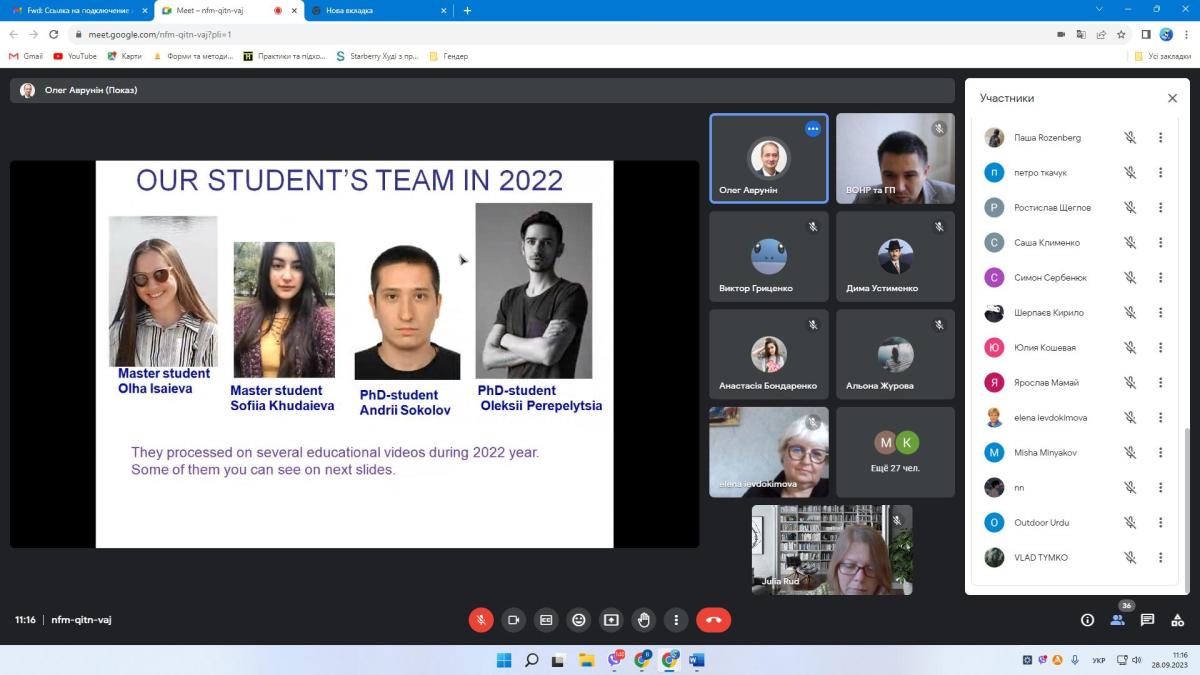Image resolution: width=1200 pixels, height=675 pixels.
Task: Hang up with the red leave call button
Action: click(x=713, y=620)
